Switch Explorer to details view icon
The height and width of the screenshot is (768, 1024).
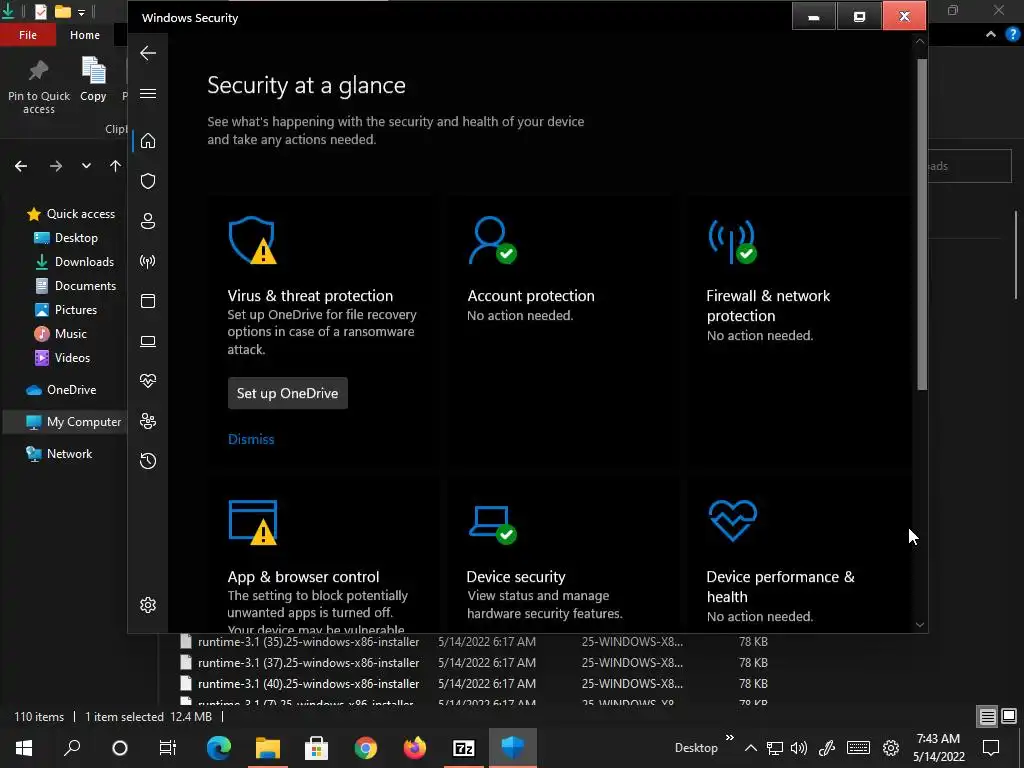pyautogui.click(x=987, y=716)
